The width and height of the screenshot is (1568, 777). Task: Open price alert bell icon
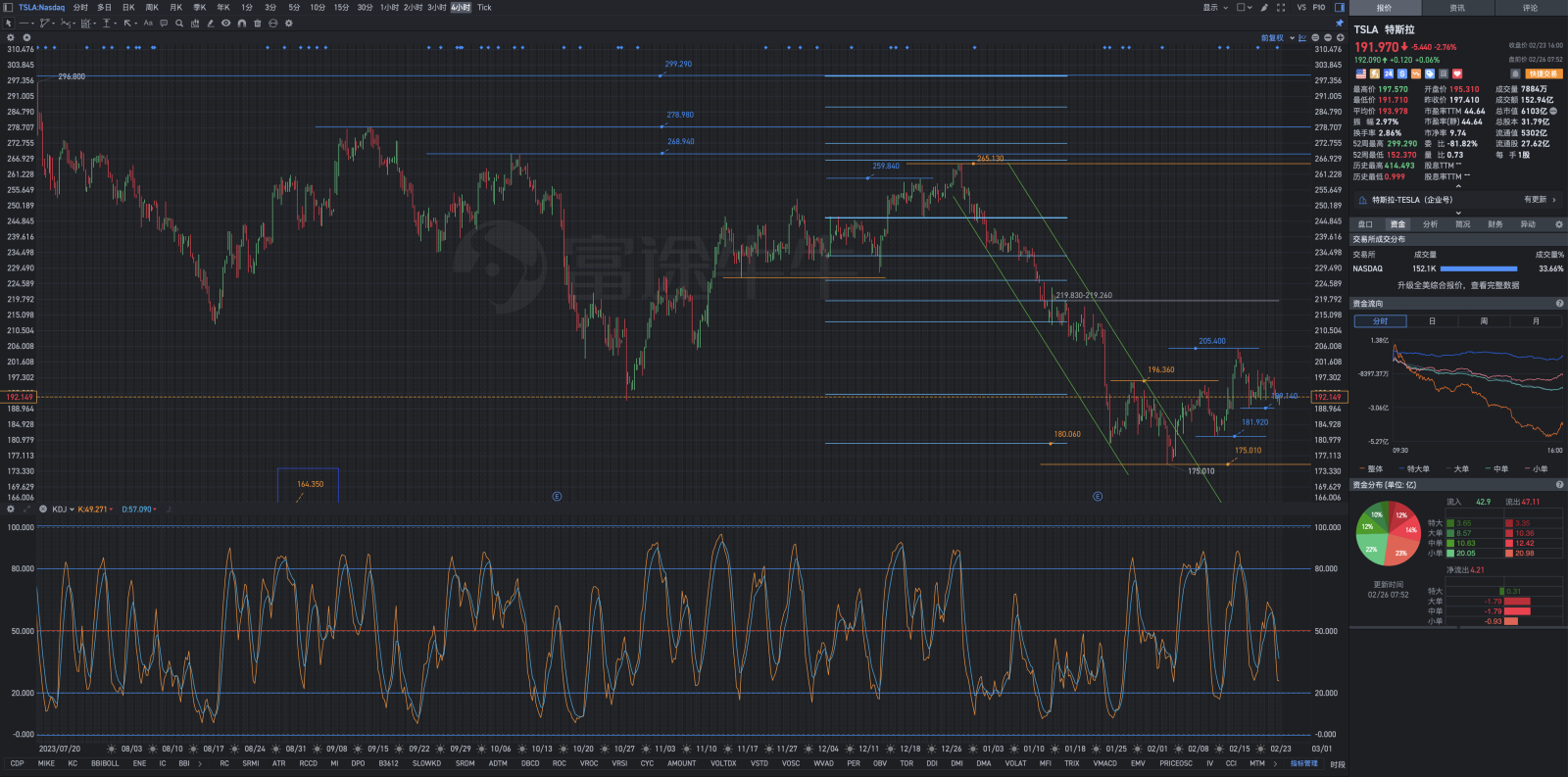tap(1515, 73)
